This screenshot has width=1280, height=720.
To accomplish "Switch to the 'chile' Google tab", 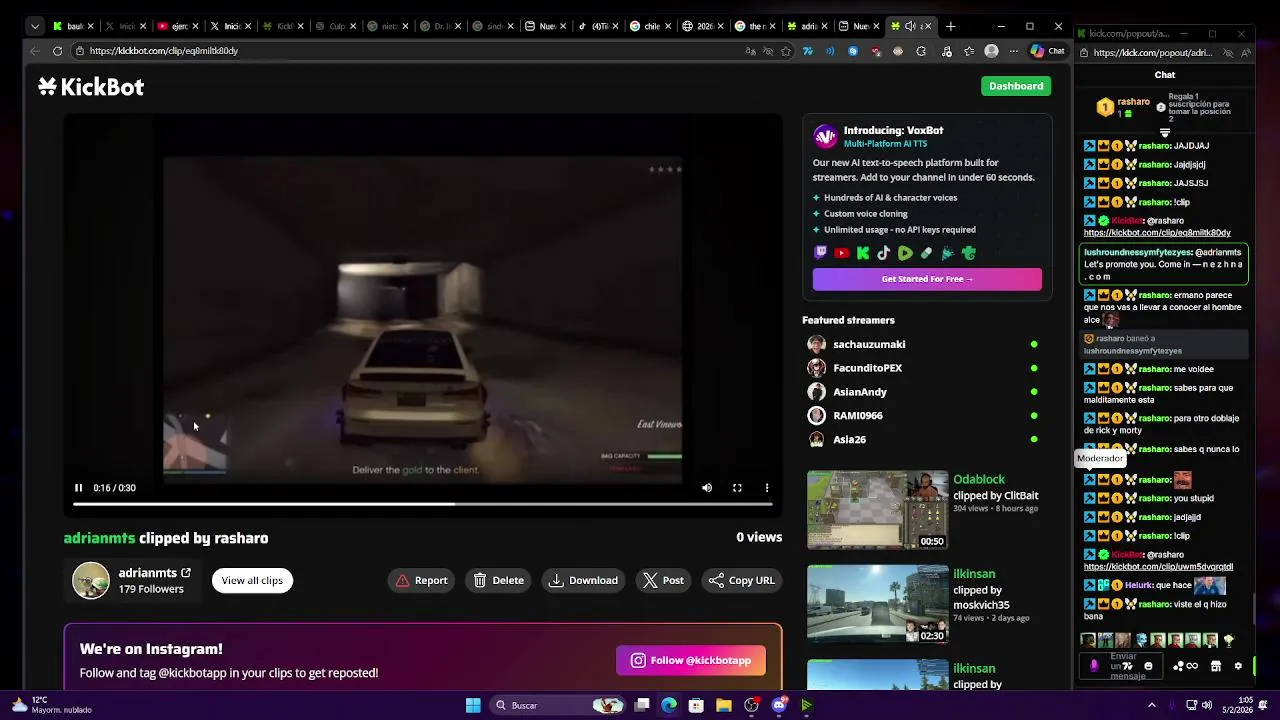I will tap(649, 26).
